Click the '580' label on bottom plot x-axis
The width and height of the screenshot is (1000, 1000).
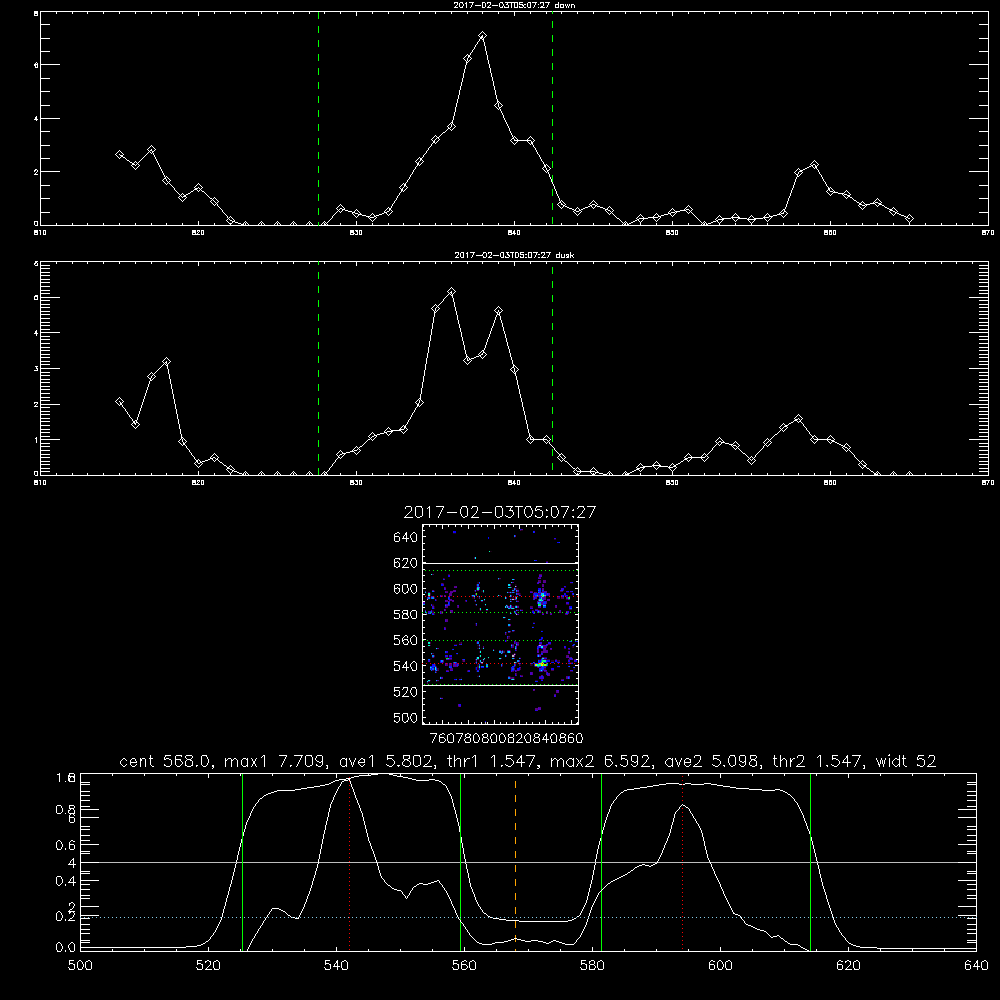[592, 965]
